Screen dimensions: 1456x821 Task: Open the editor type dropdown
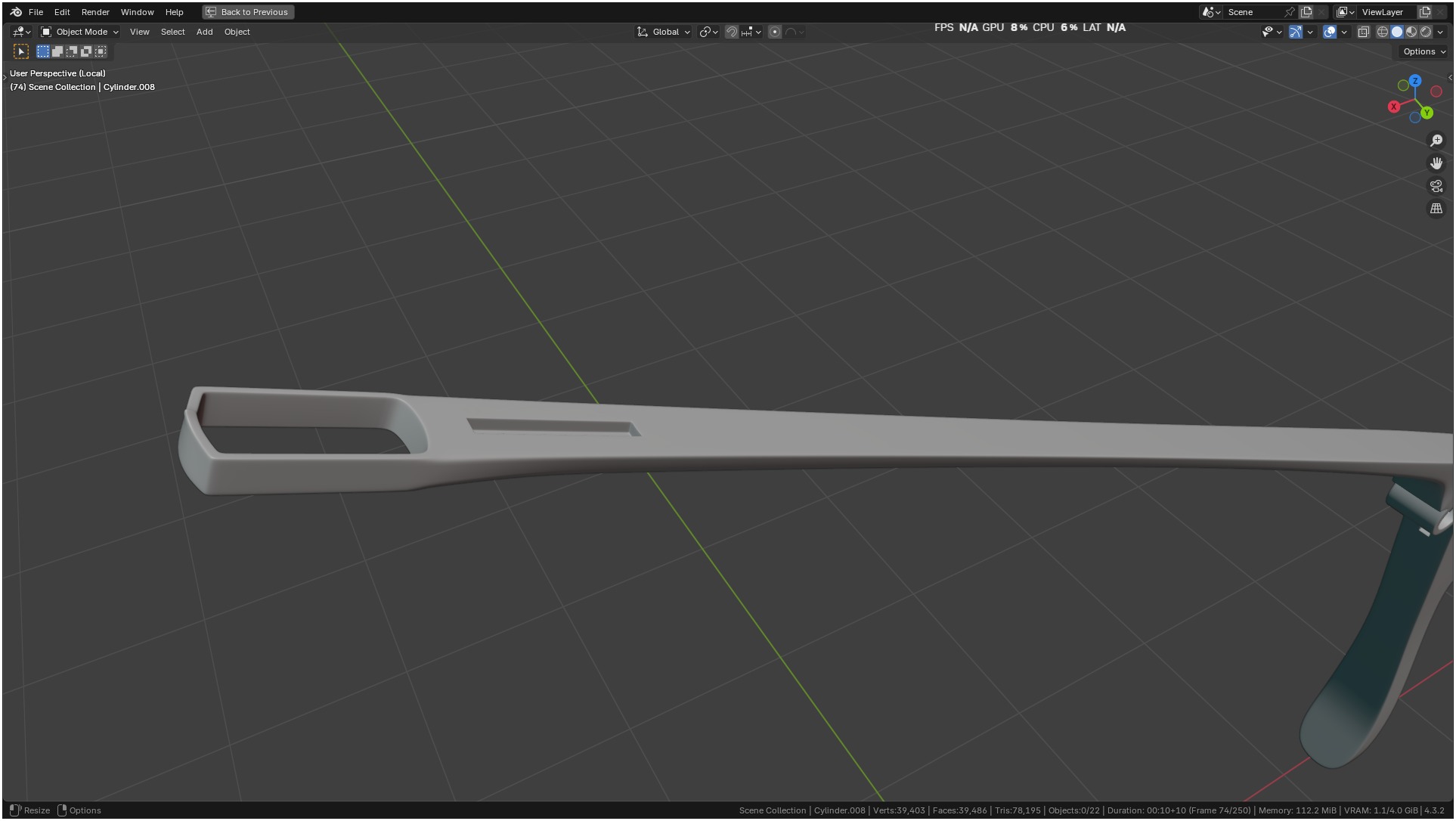pyautogui.click(x=21, y=32)
